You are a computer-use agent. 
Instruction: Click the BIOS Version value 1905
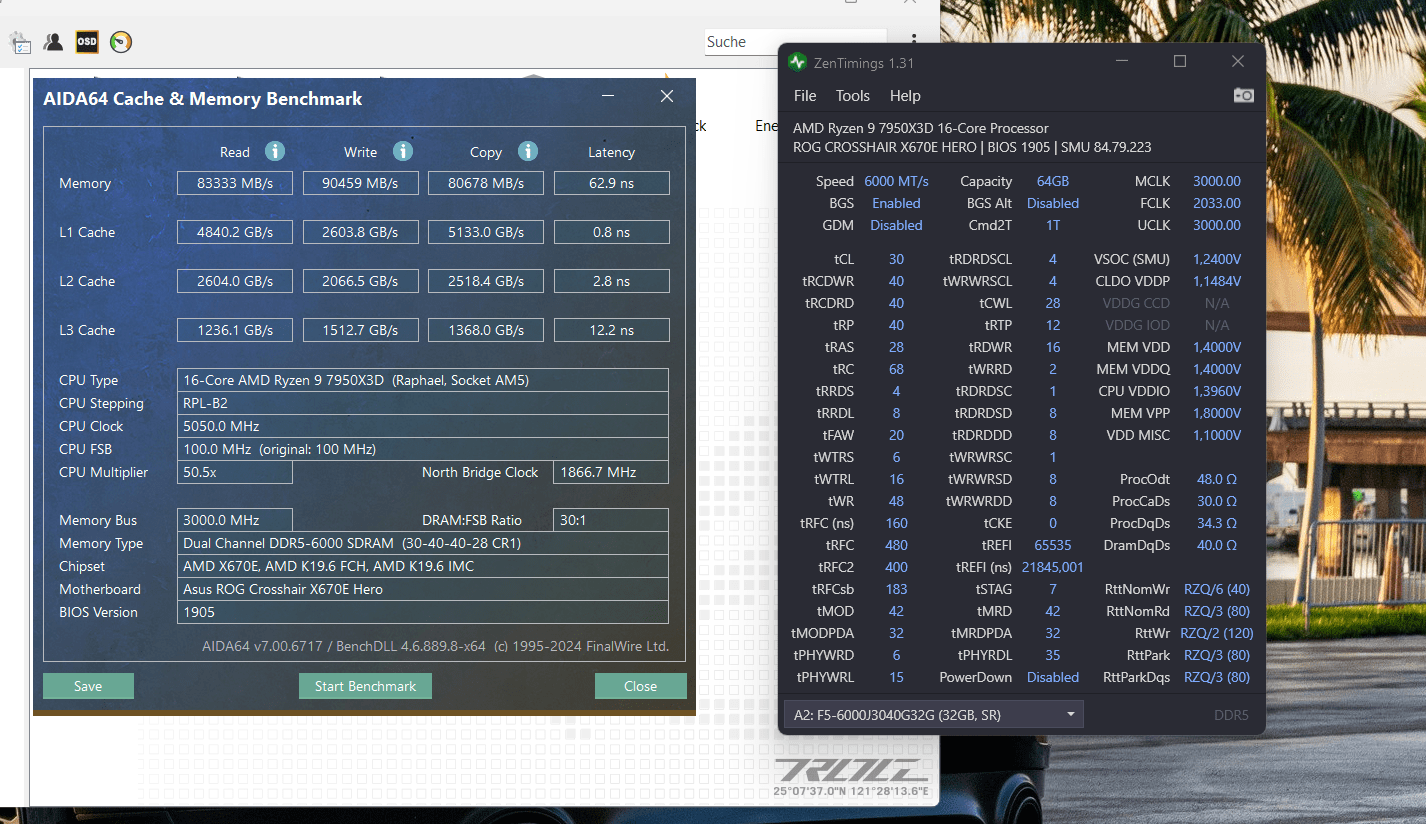pyautogui.click(x=423, y=612)
